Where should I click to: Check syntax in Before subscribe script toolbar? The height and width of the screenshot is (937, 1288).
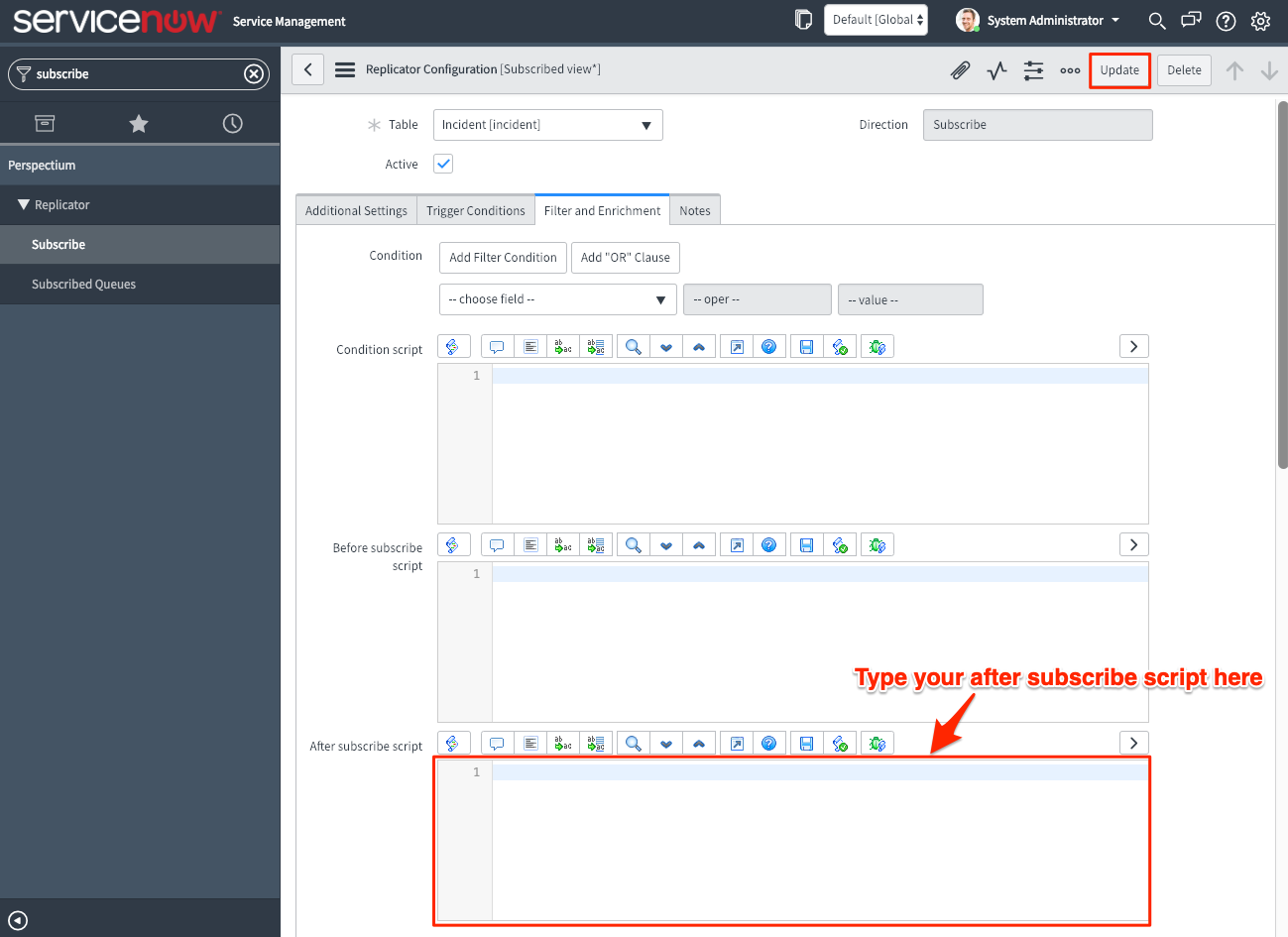pyautogui.click(x=840, y=544)
